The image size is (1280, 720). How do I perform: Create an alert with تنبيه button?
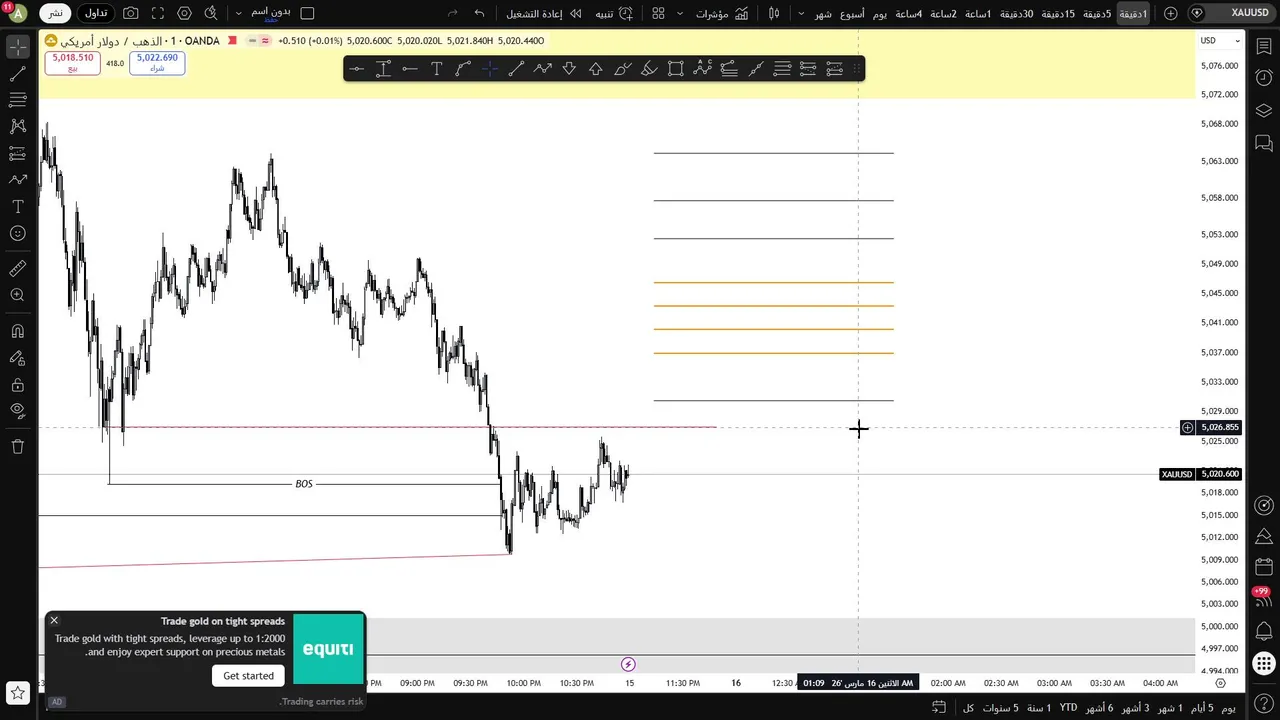[x=614, y=14]
